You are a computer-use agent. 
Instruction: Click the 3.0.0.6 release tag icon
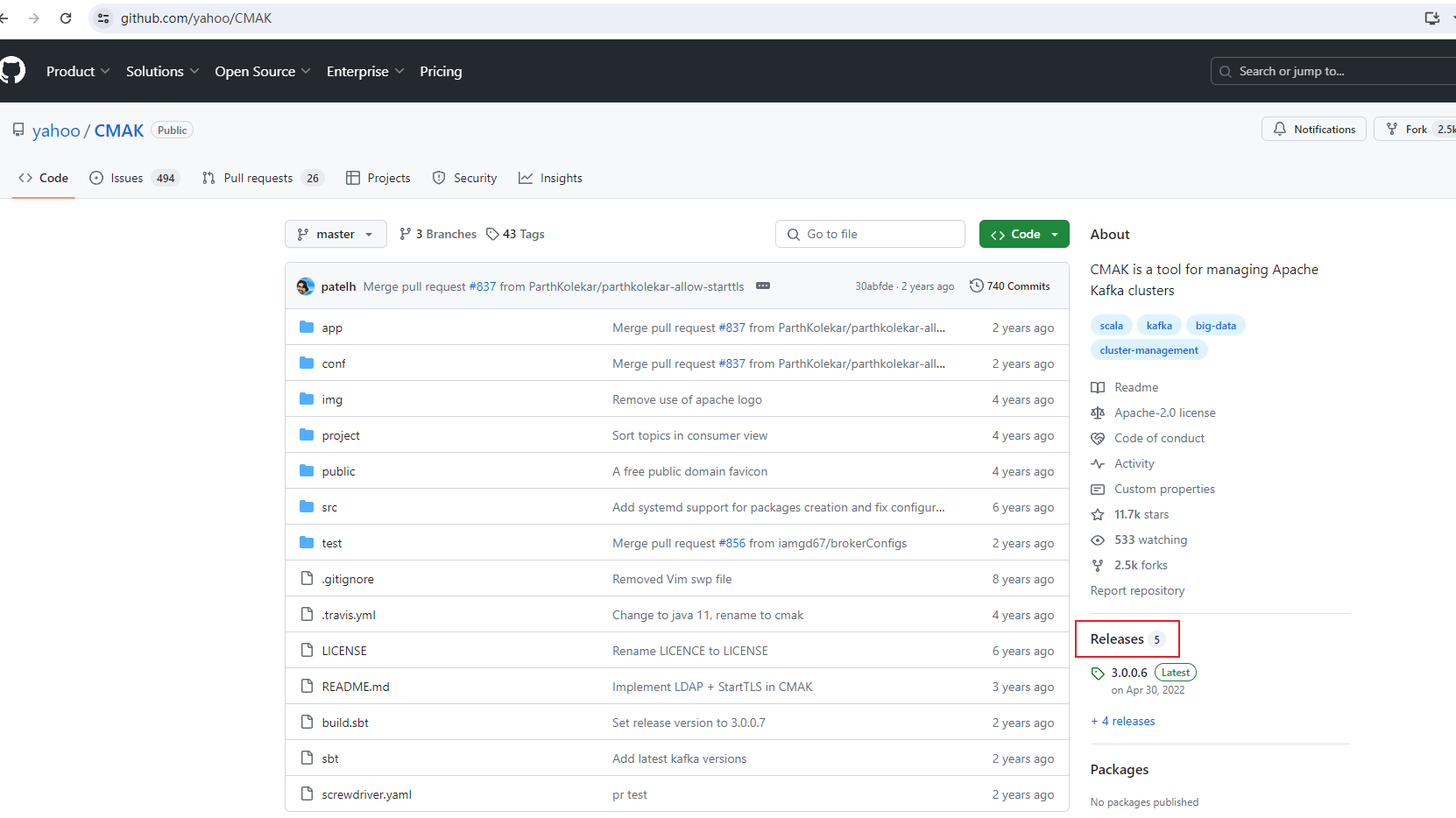coord(1098,673)
